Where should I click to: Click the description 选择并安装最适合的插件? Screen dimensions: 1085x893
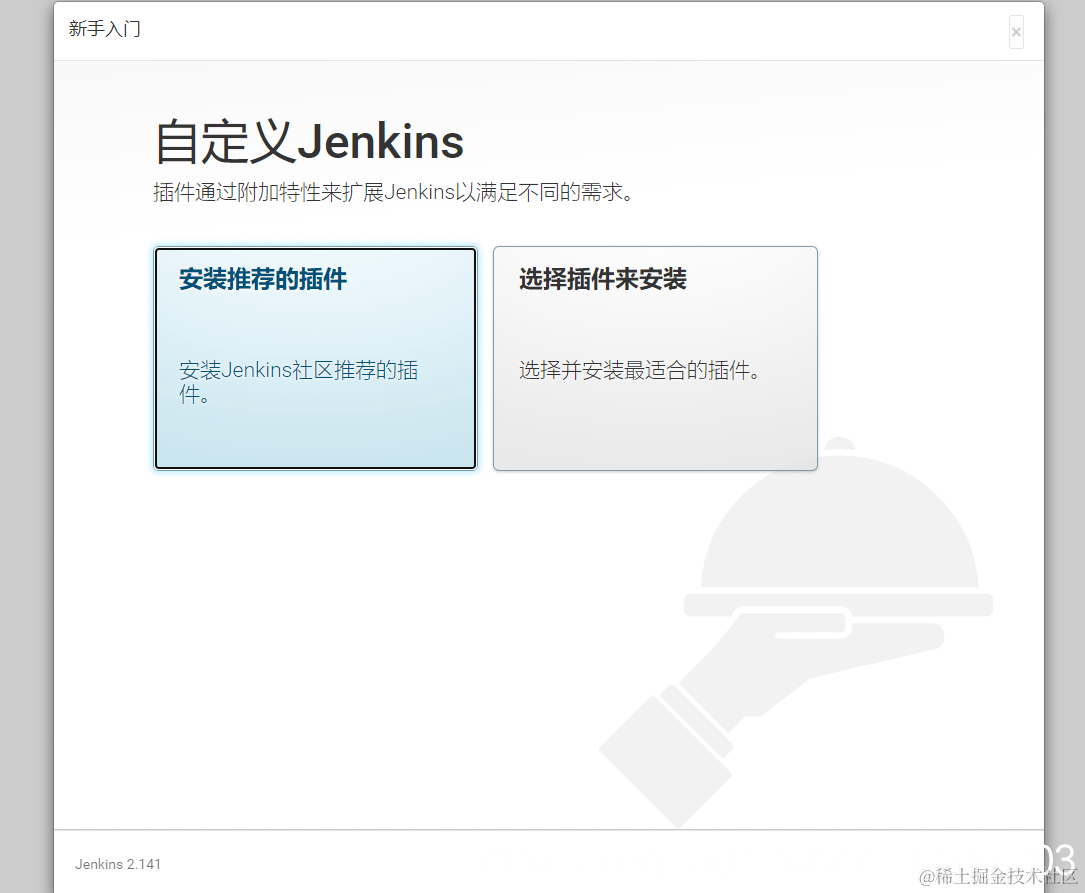coord(639,370)
